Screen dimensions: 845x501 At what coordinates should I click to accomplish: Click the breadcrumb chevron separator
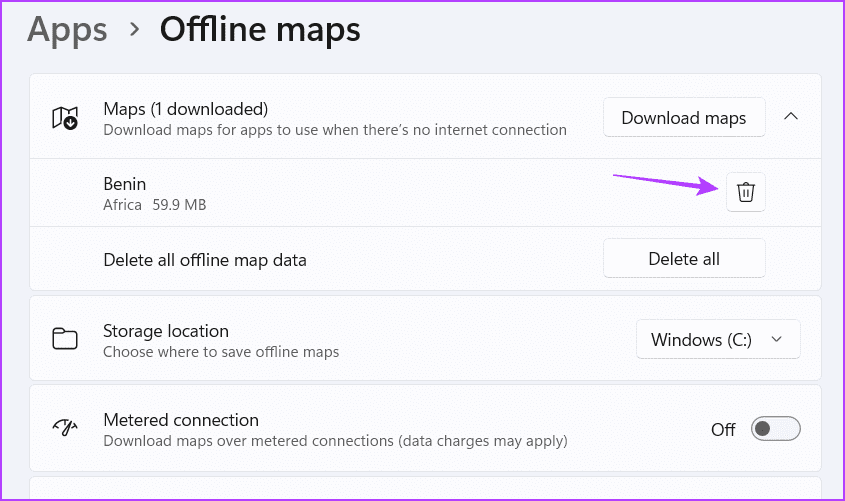point(134,29)
